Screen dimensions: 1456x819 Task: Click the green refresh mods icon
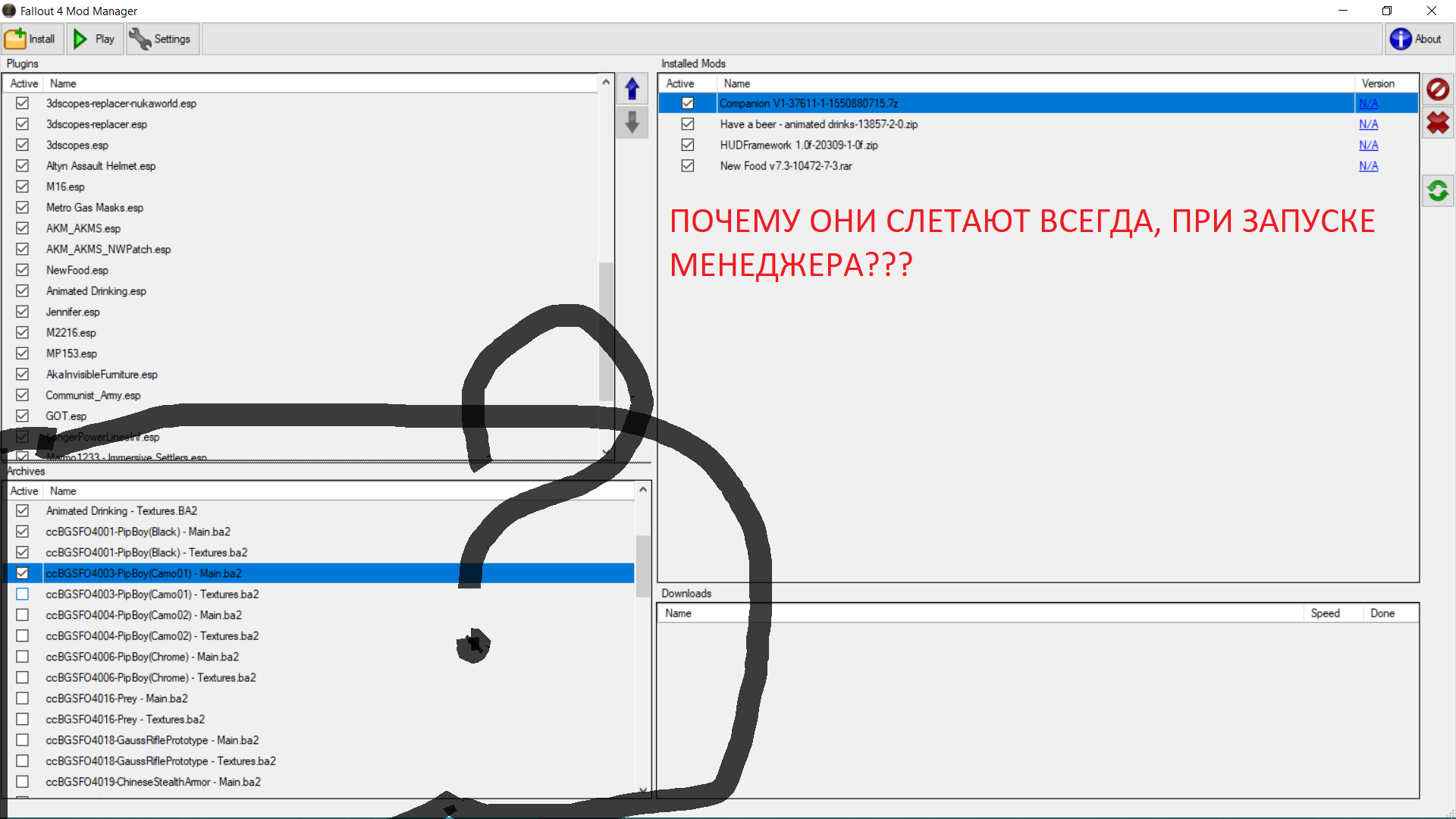(x=1437, y=190)
